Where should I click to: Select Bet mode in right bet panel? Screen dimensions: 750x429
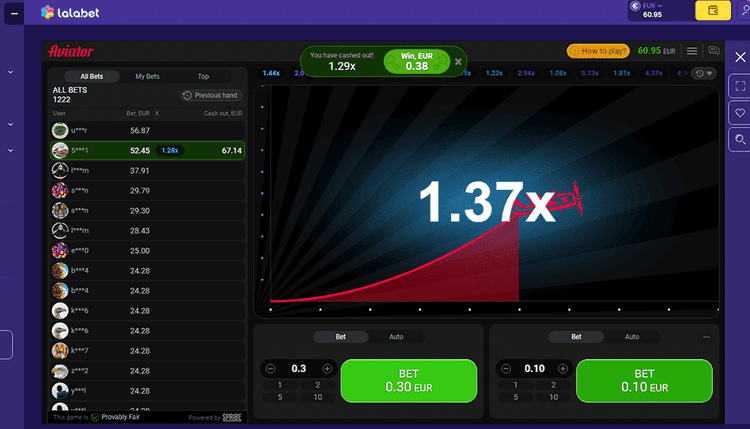click(x=576, y=337)
